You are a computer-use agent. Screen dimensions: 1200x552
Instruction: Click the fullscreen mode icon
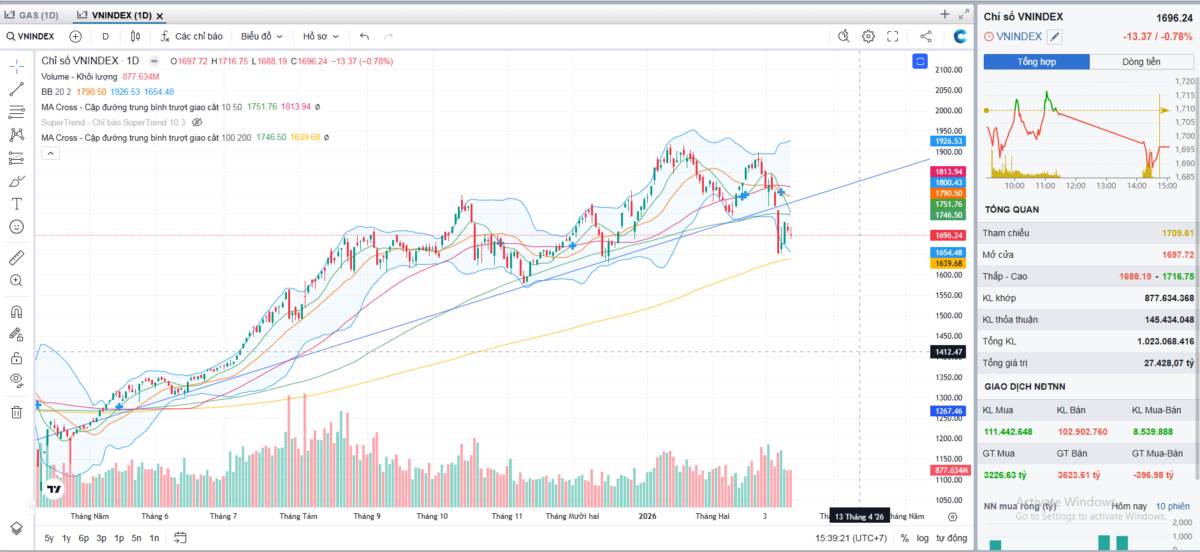tap(893, 36)
